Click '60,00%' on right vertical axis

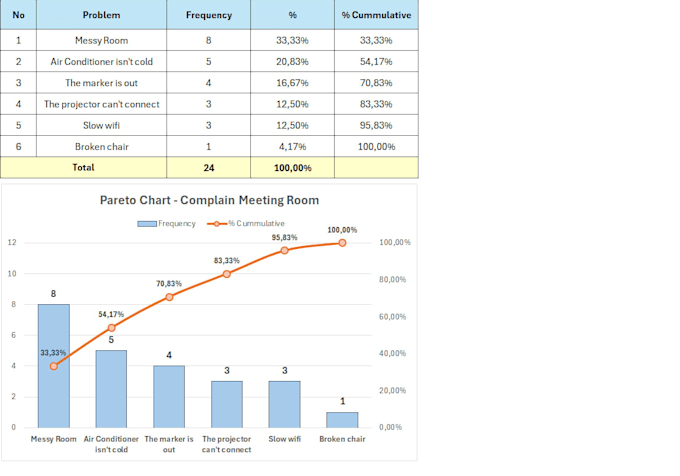(392, 317)
